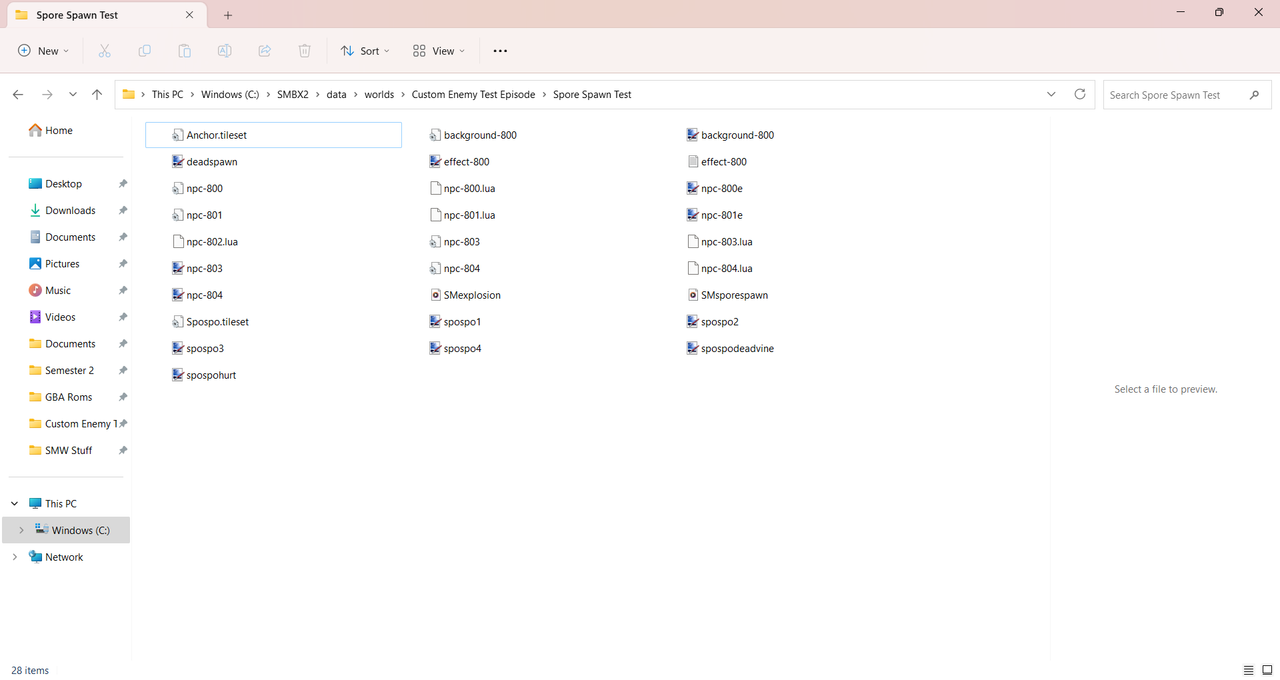Image resolution: width=1280 pixels, height=680 pixels.
Task: Collapse the This PC tree node
Action: click(x=14, y=504)
